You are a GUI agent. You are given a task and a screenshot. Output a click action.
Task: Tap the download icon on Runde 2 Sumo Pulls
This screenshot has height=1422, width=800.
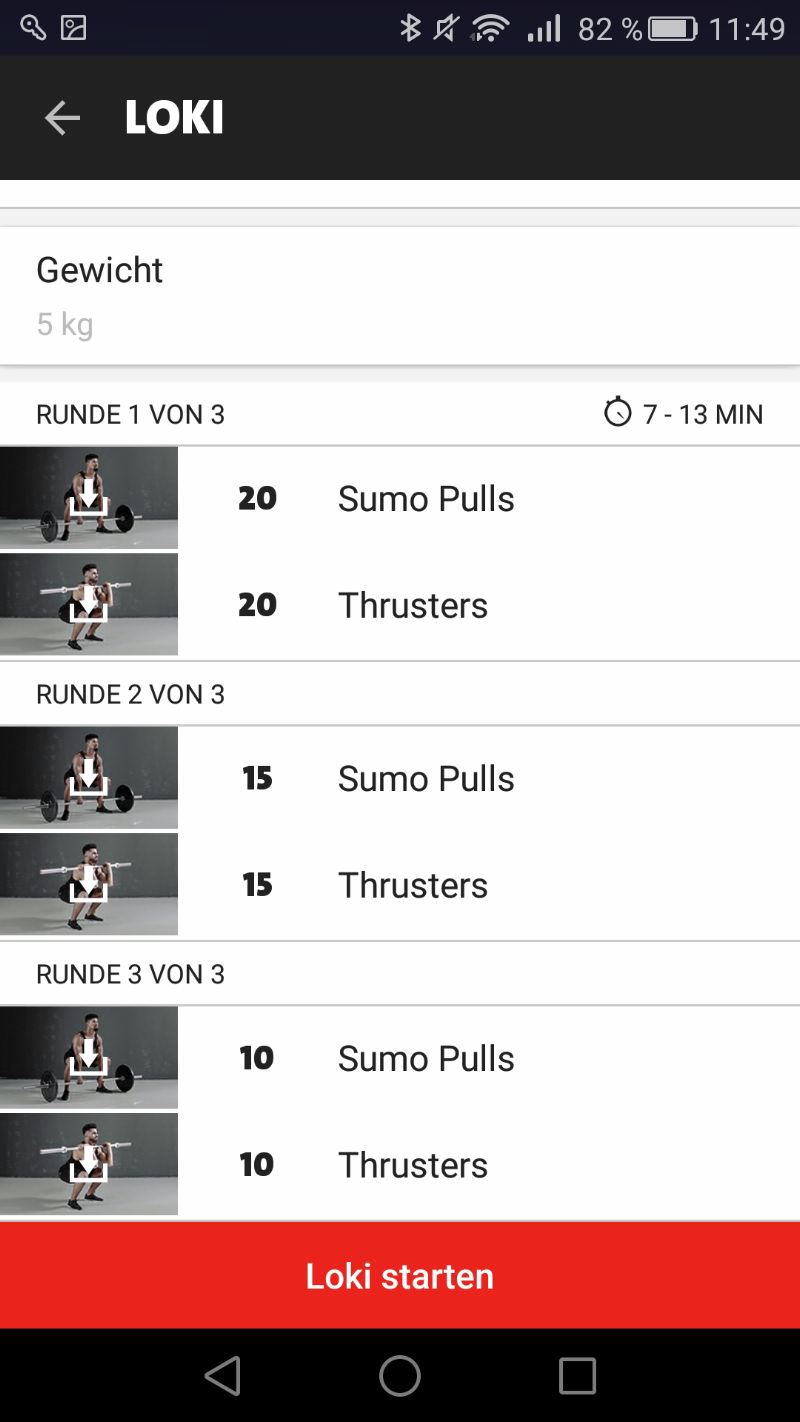[x=89, y=777]
